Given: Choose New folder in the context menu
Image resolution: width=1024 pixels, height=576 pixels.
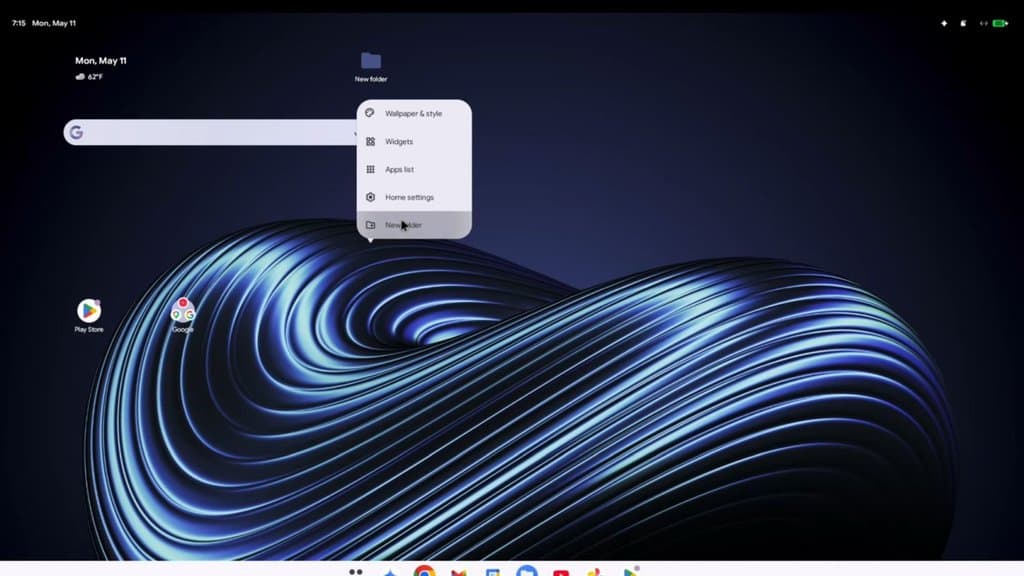Looking at the screenshot, I should pyautogui.click(x=414, y=225).
